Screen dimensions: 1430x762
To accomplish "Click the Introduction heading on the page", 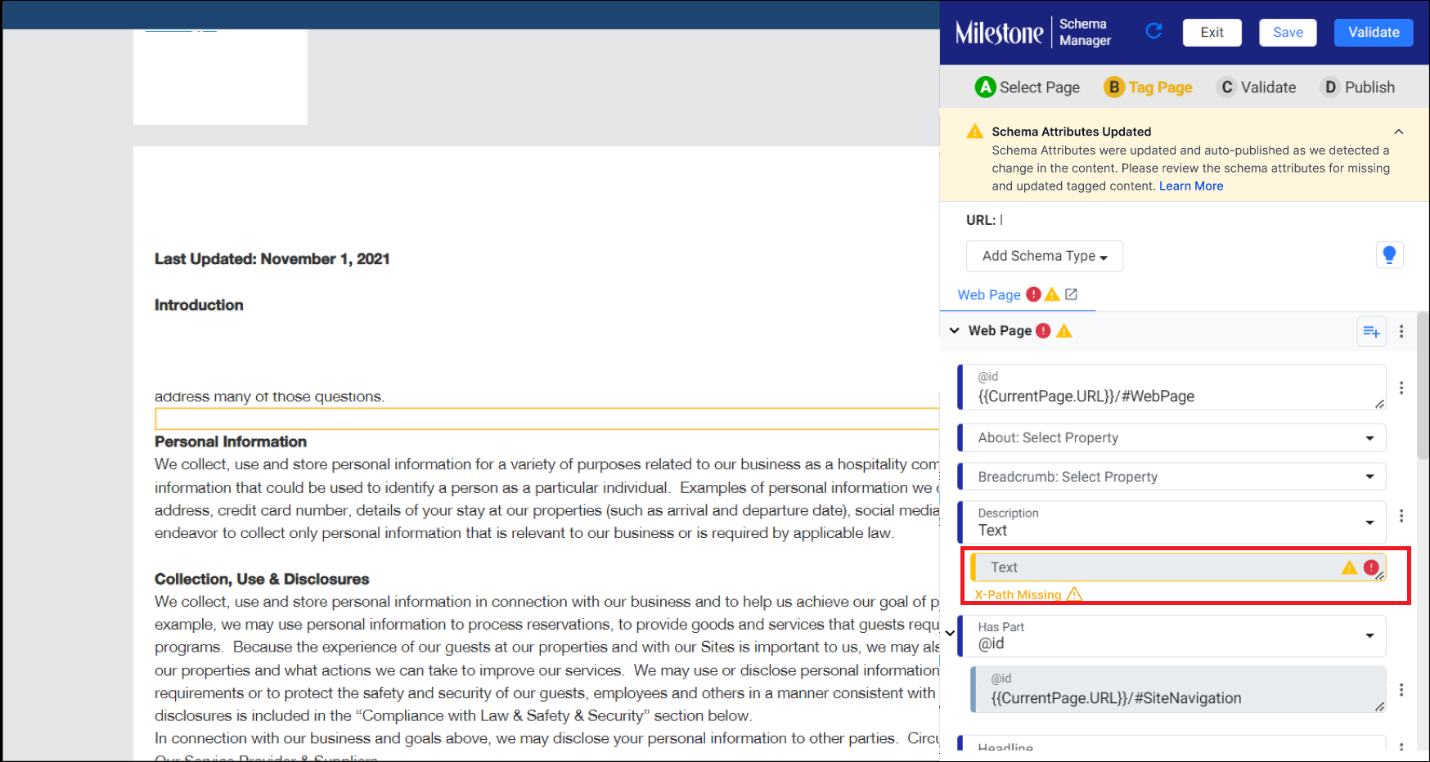I will pos(199,305).
